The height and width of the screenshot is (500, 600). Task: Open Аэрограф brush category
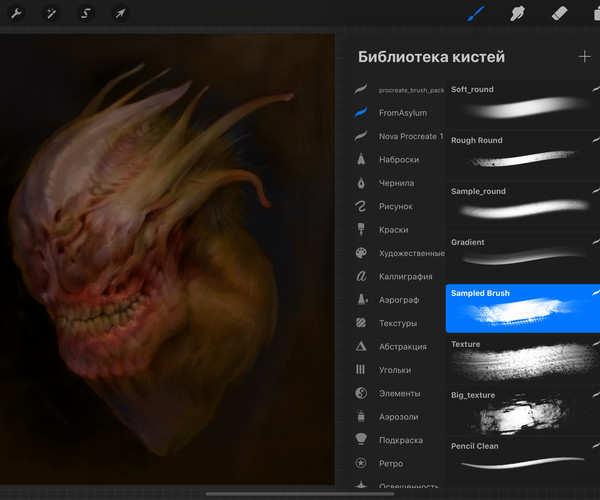pyautogui.click(x=398, y=300)
